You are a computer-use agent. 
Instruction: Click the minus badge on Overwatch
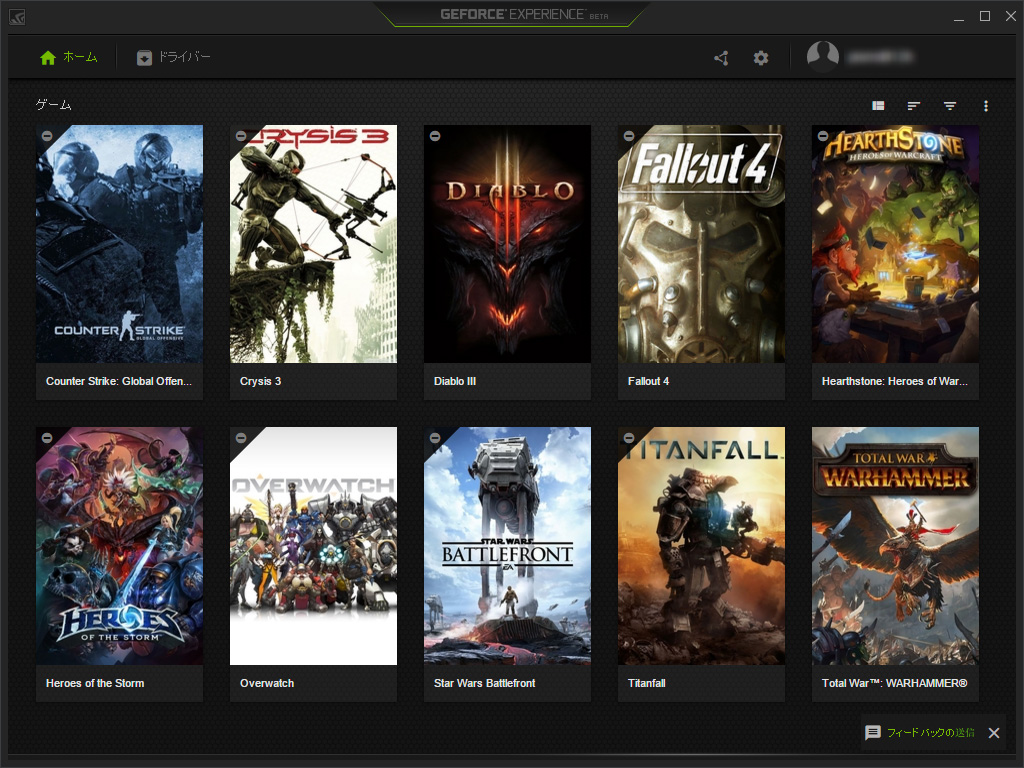click(240, 438)
